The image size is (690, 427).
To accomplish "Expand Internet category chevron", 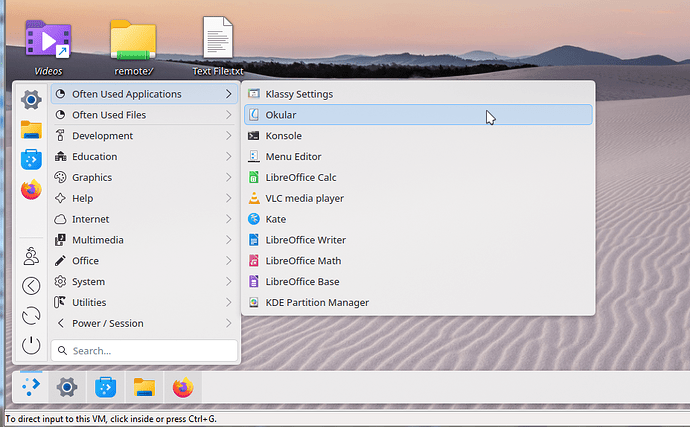I will (x=228, y=219).
